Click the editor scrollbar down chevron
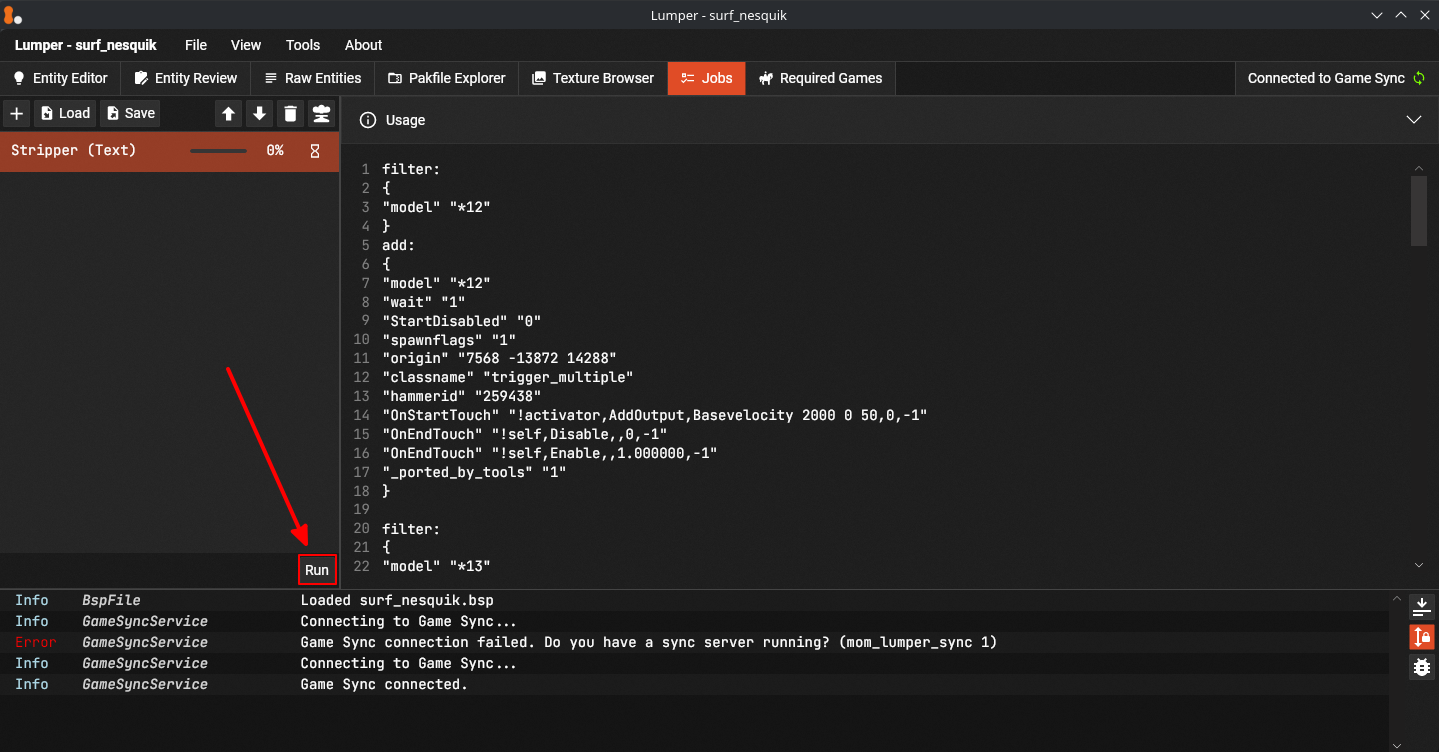The height and width of the screenshot is (752, 1439). (x=1418, y=565)
